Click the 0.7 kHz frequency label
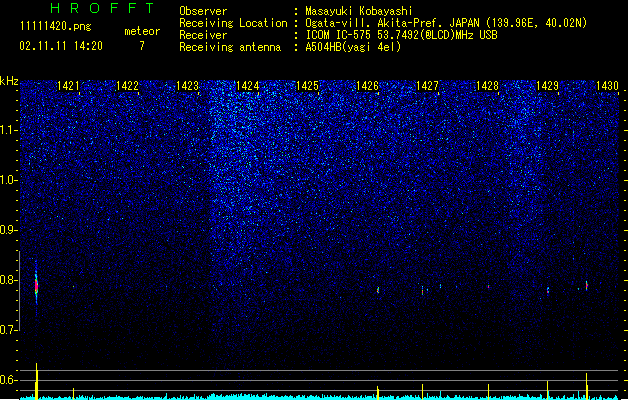Image resolution: width=629 pixels, height=400 pixels. [x=8, y=330]
